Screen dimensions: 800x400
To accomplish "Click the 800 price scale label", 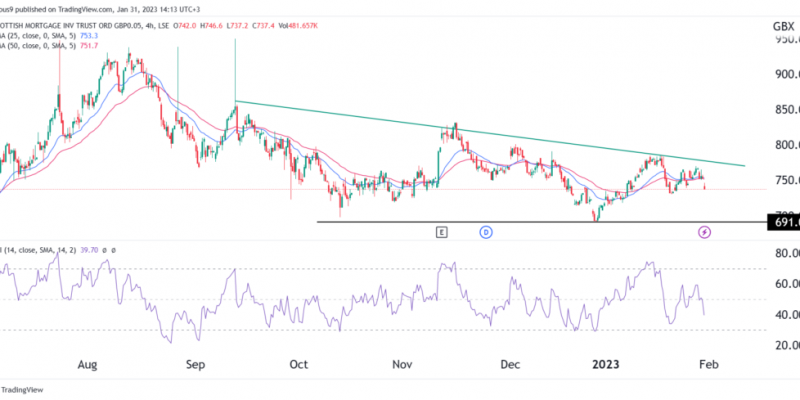I will coord(786,145).
